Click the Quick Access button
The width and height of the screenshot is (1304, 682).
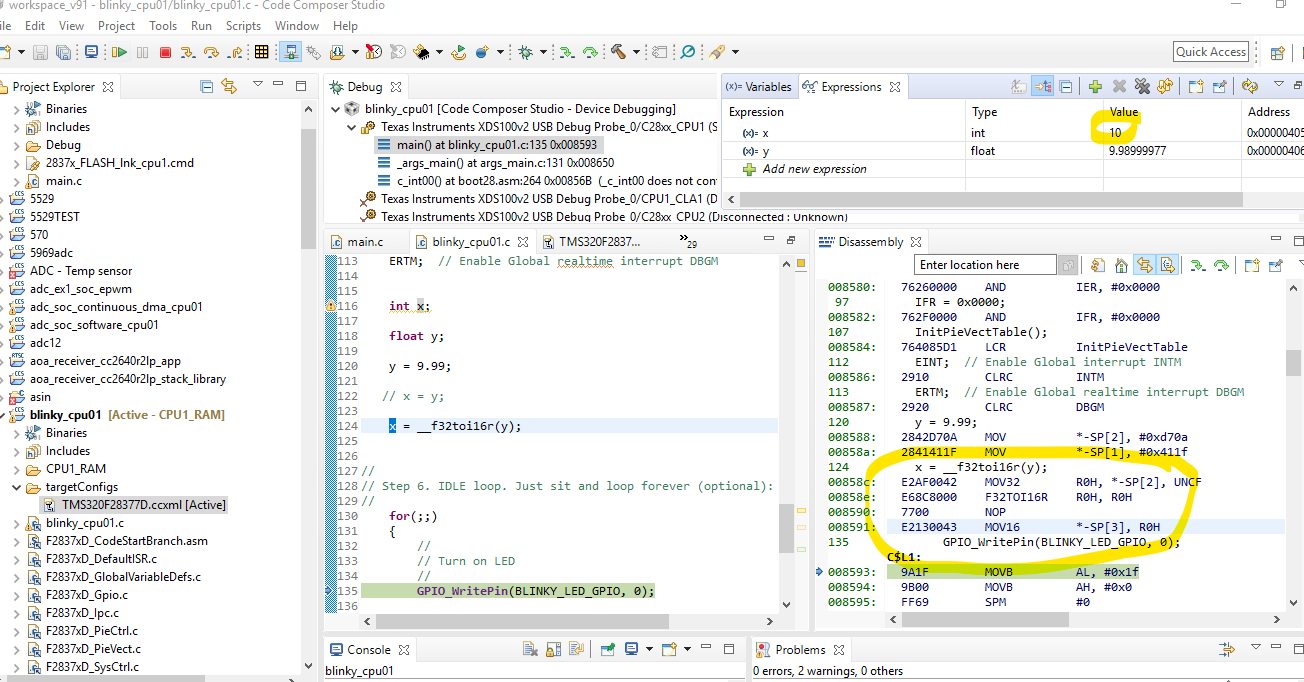tap(1210, 52)
